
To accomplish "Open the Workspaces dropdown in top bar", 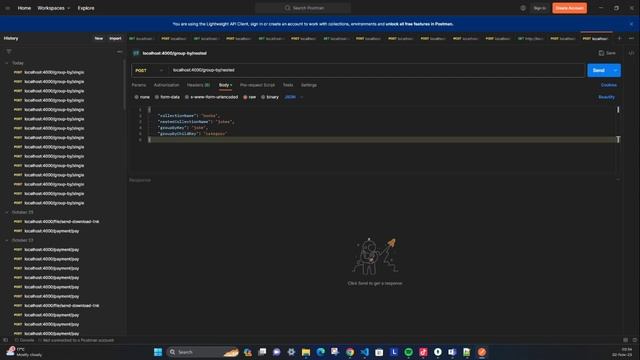I will tap(53, 8).
